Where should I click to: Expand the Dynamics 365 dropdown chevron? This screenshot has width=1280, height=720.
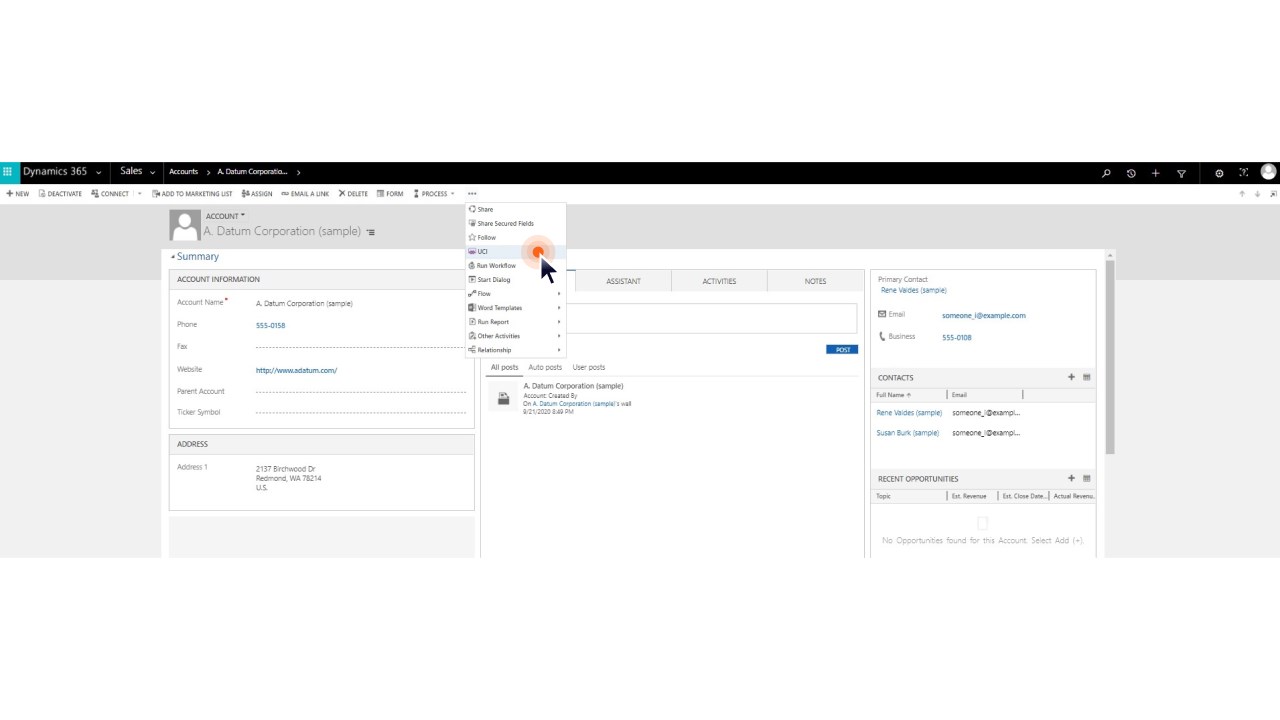[99, 173]
